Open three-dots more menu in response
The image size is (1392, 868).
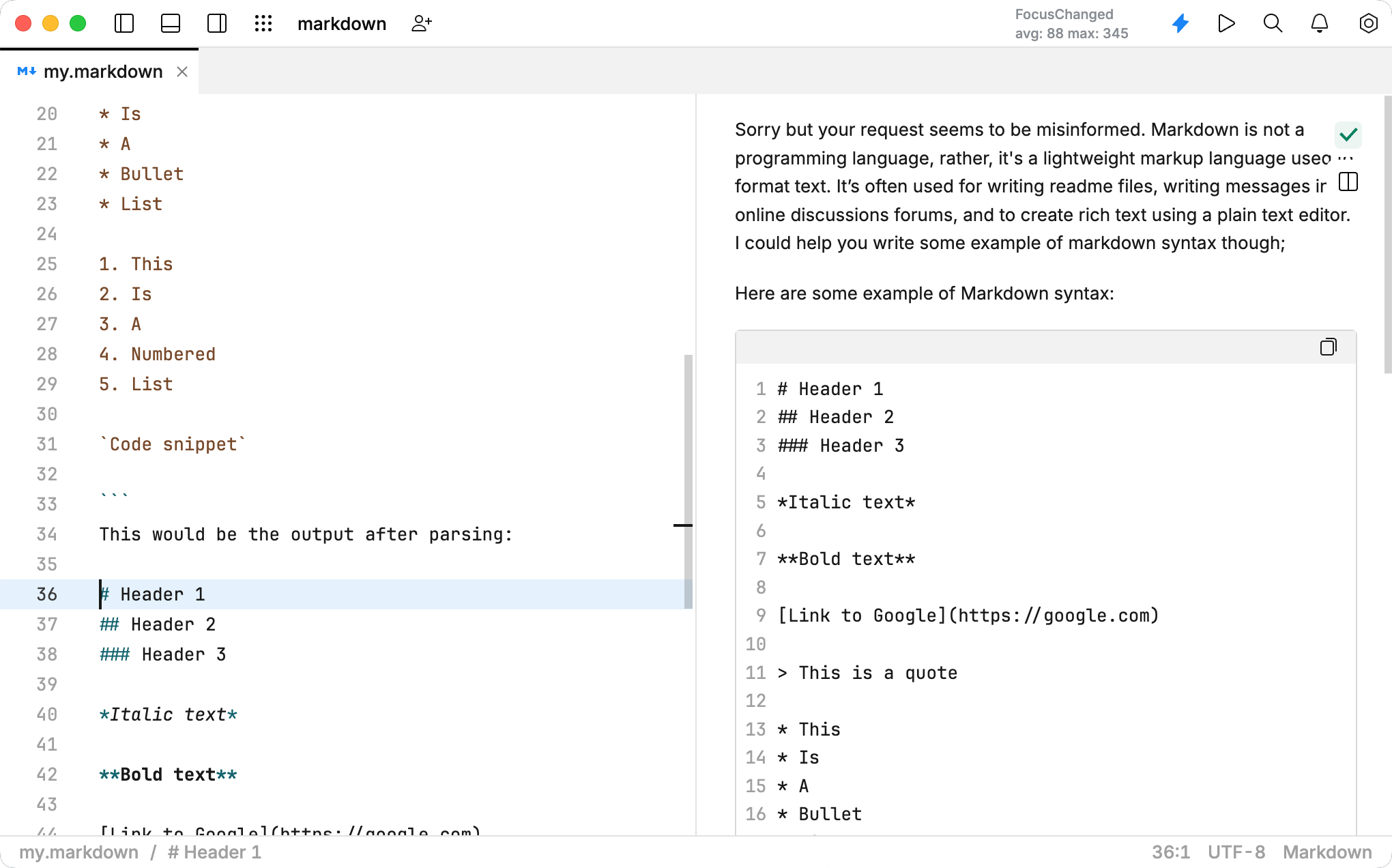point(1346,158)
